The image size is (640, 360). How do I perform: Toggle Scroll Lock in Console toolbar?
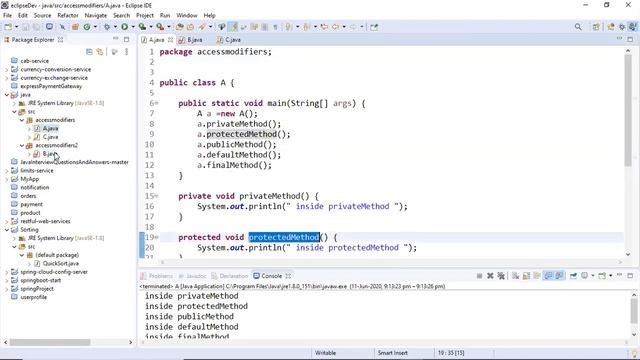tap(527, 276)
